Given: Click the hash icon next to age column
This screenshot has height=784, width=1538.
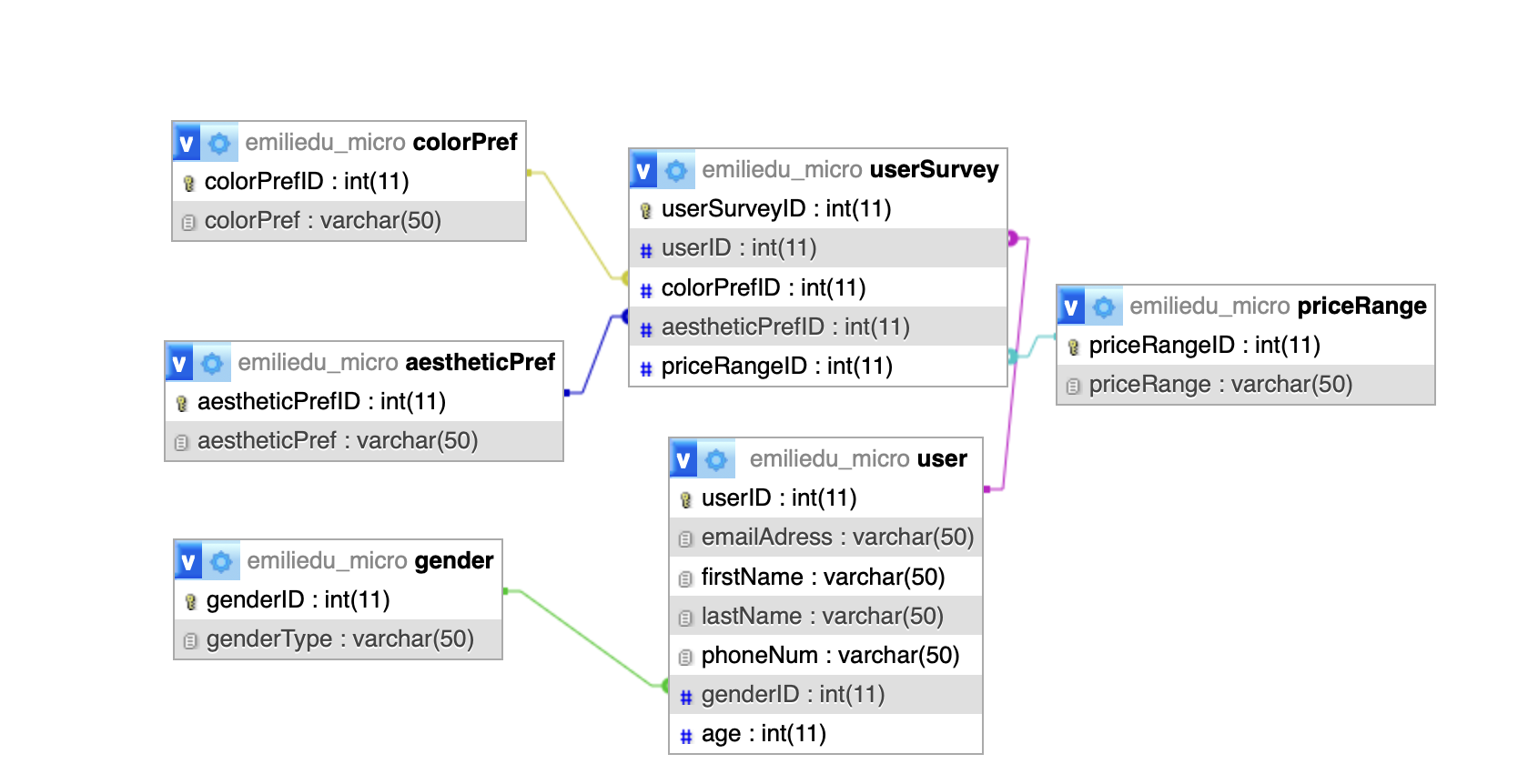Looking at the screenshot, I should pos(686,736).
